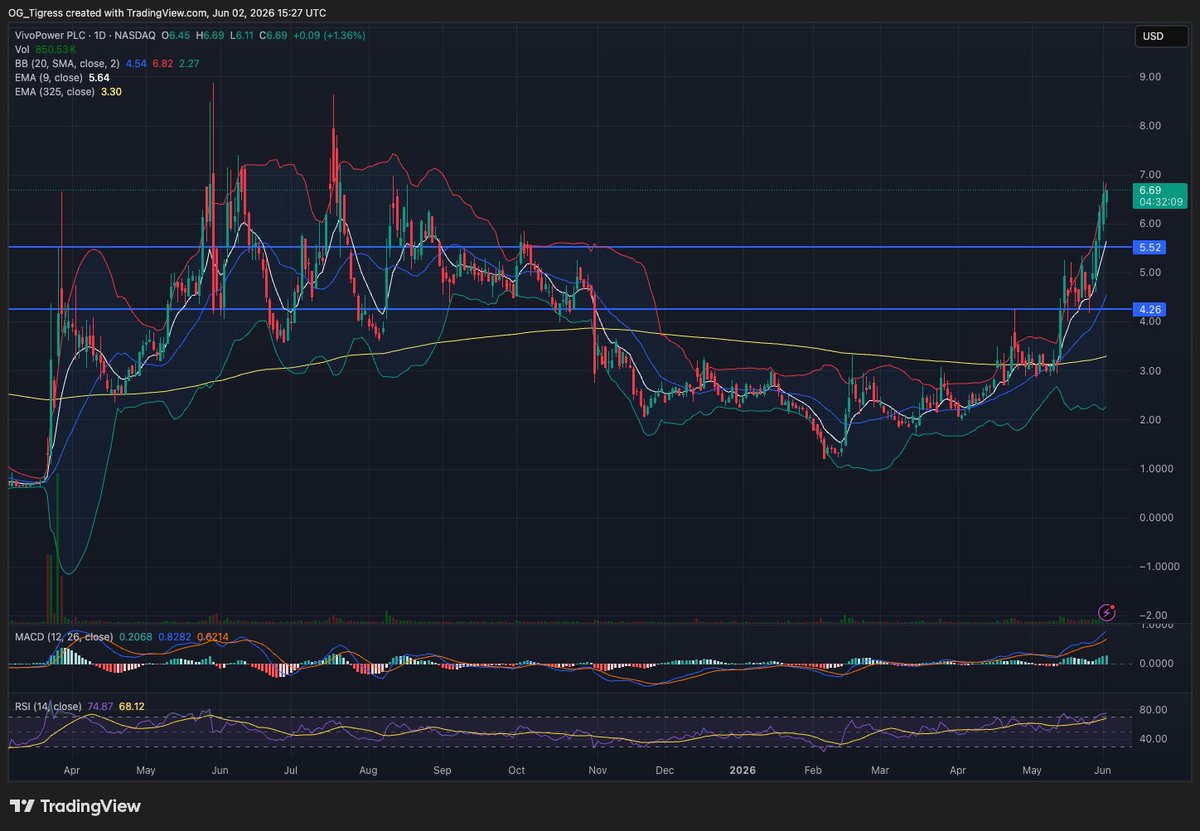Click the 80.00 RSI axis label

(1151, 711)
